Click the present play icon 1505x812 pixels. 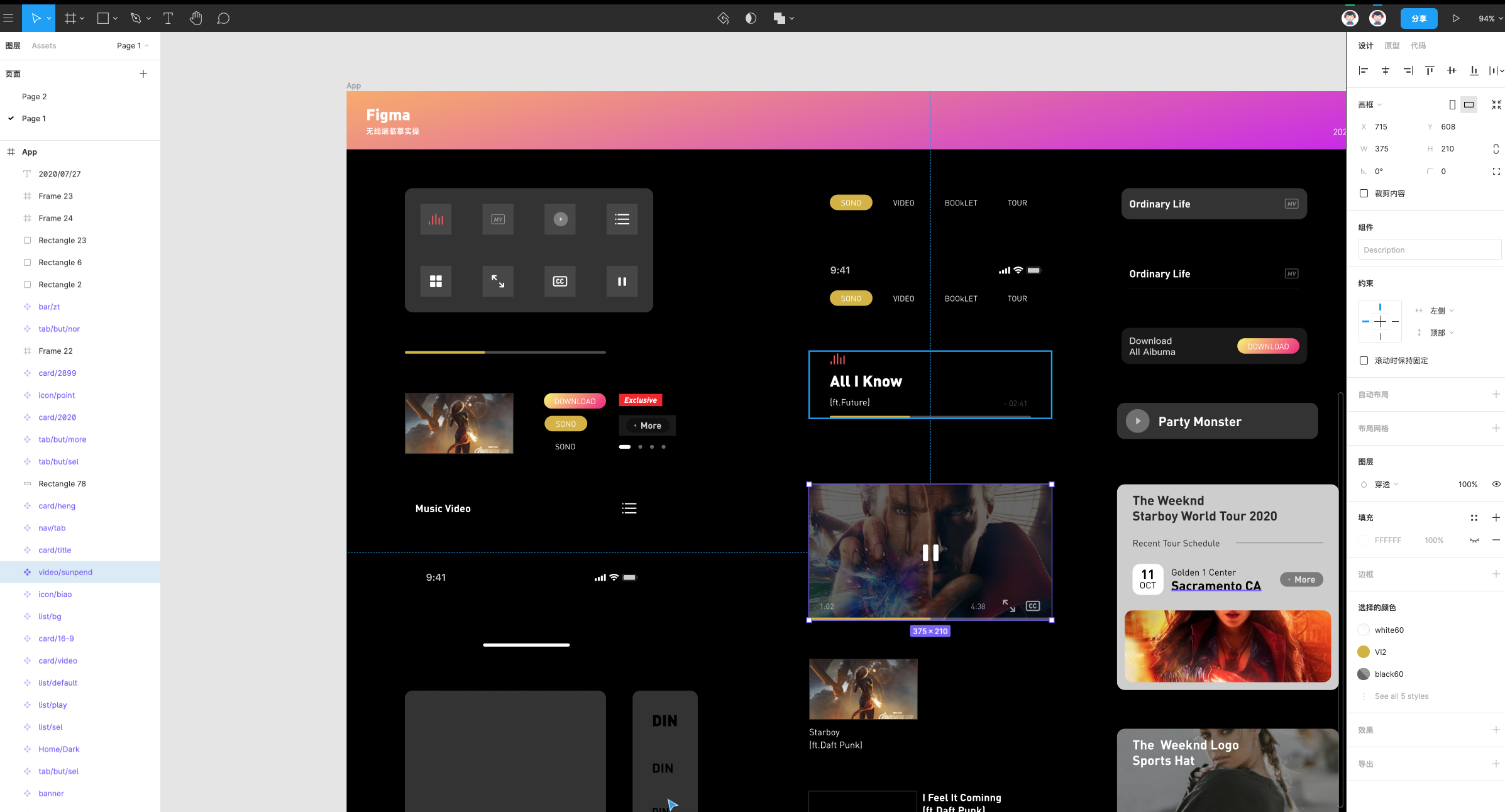(x=1456, y=18)
